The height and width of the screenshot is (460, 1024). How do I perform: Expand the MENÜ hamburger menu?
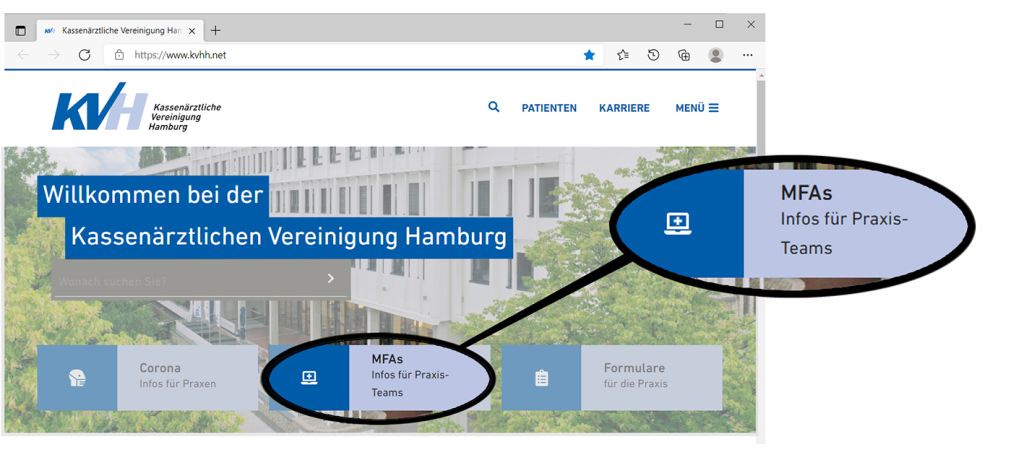[x=697, y=108]
